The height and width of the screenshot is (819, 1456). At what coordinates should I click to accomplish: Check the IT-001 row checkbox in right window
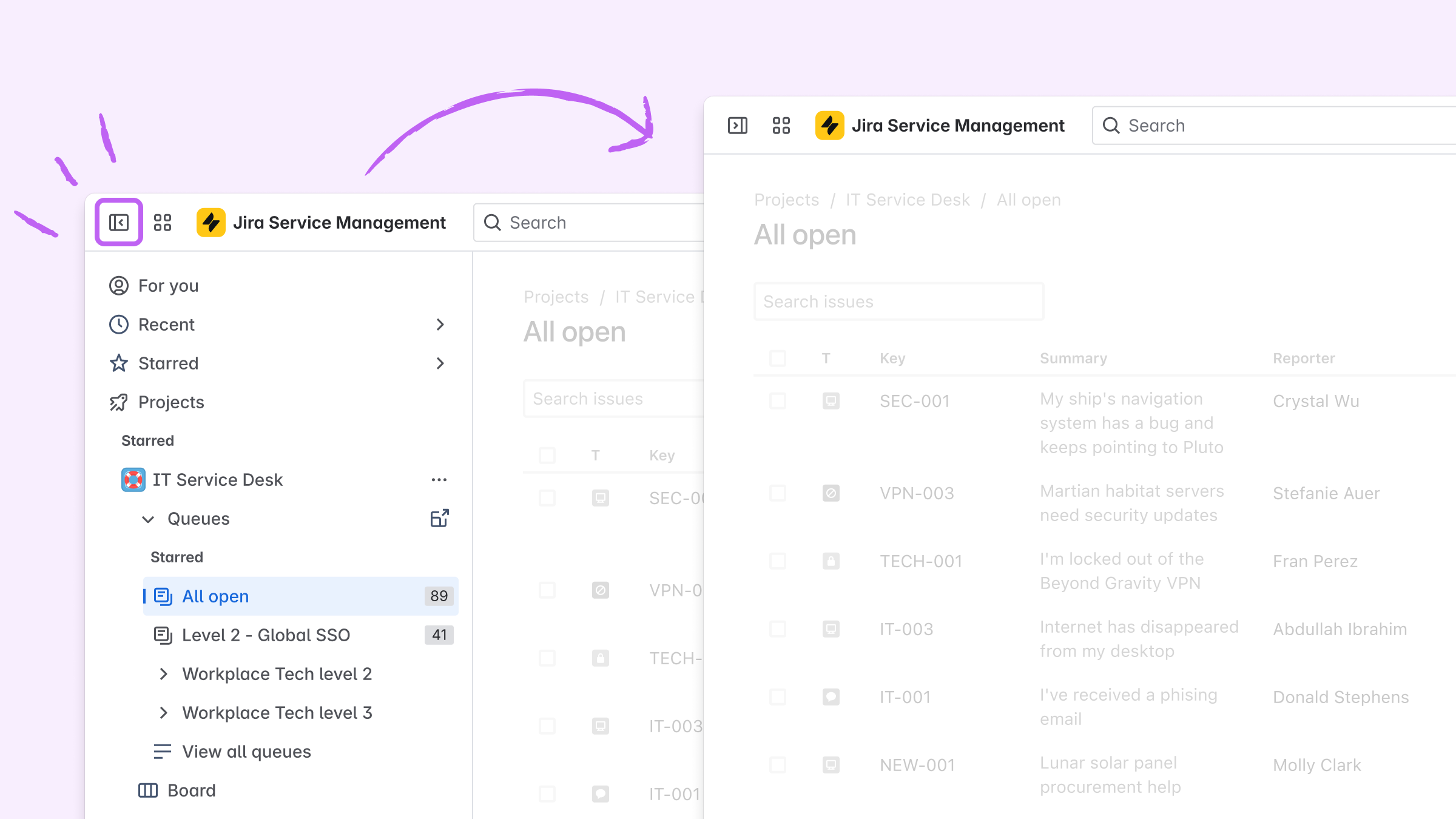click(x=778, y=697)
